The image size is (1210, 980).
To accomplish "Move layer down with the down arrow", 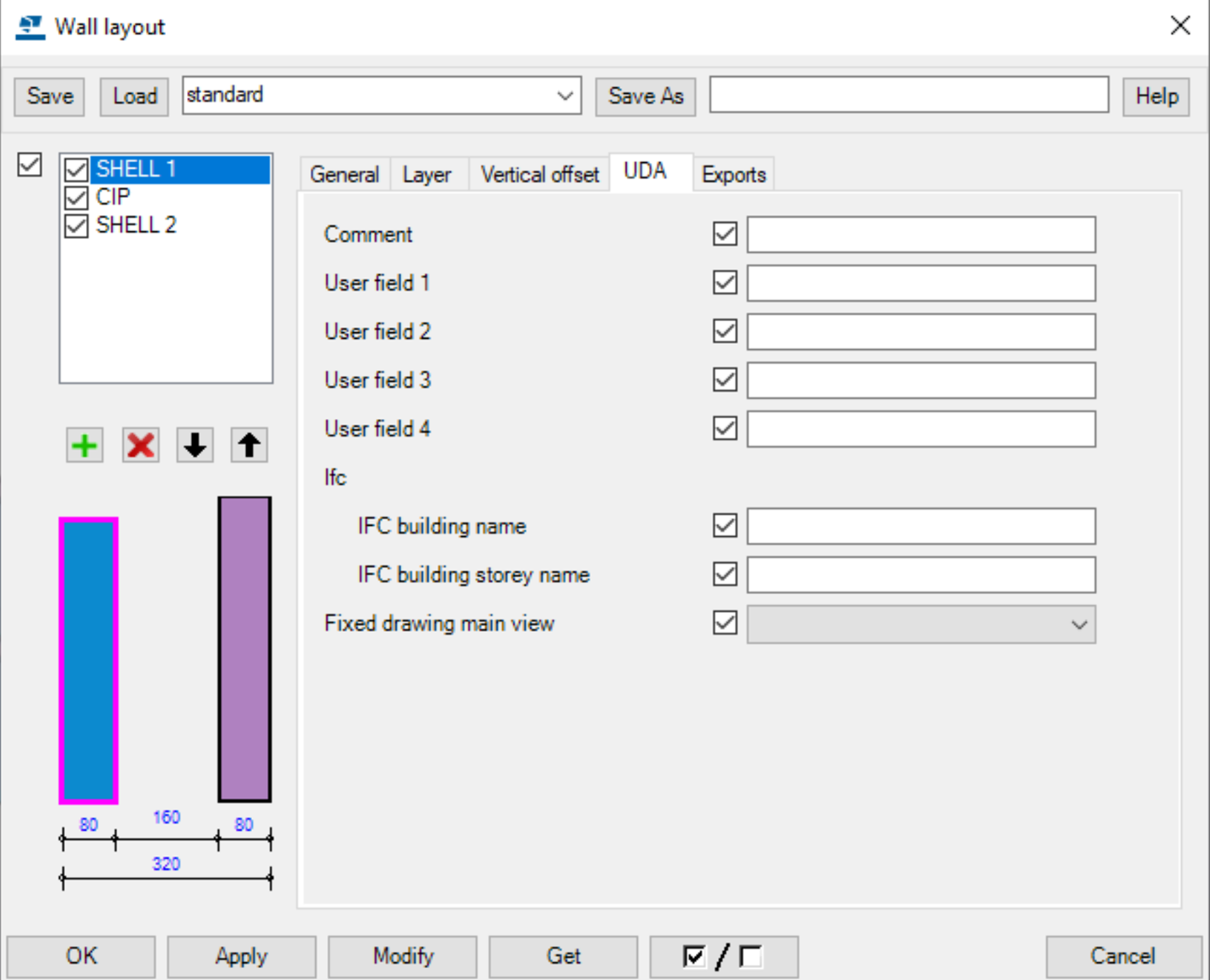I will tap(195, 446).
